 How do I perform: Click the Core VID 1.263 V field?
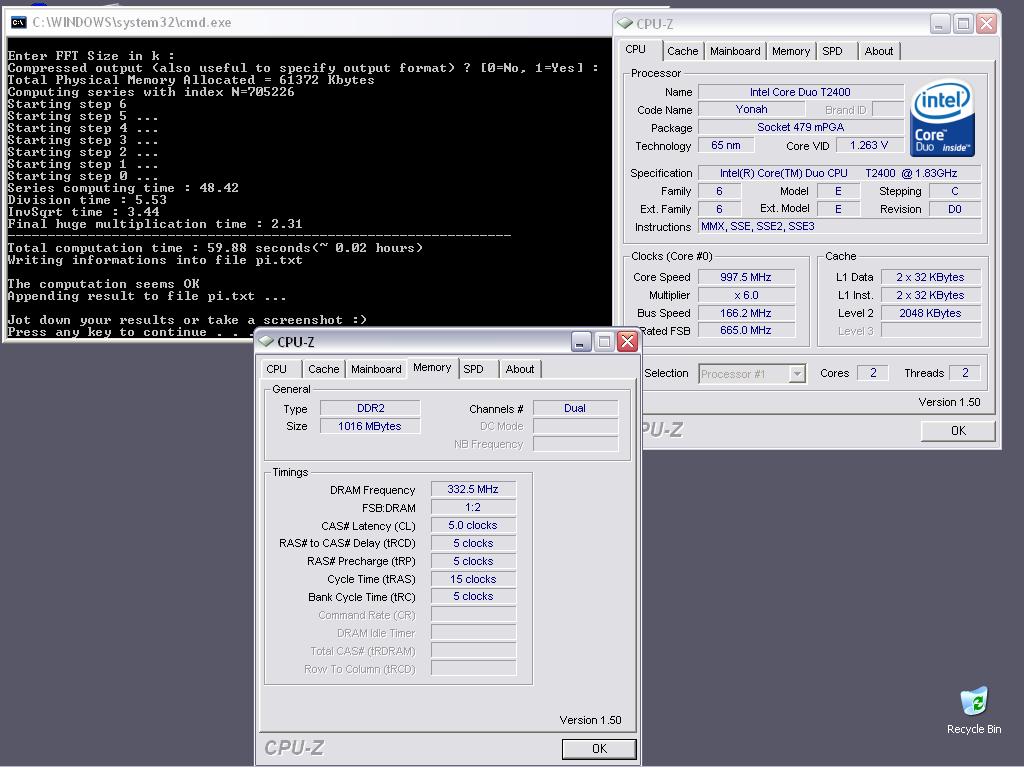pos(869,145)
